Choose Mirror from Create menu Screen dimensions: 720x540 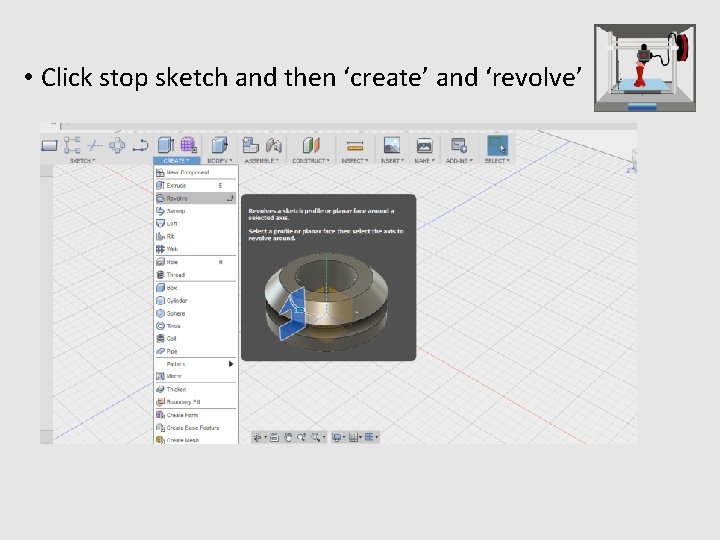tap(196, 376)
